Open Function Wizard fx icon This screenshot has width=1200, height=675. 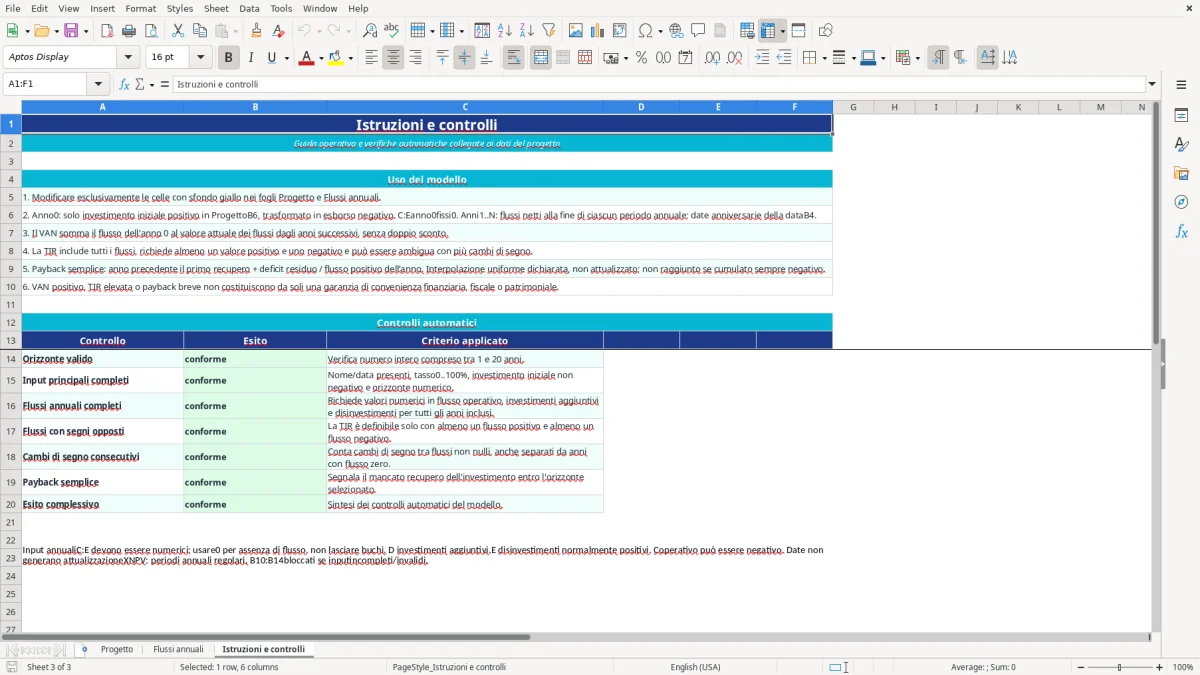click(x=125, y=84)
